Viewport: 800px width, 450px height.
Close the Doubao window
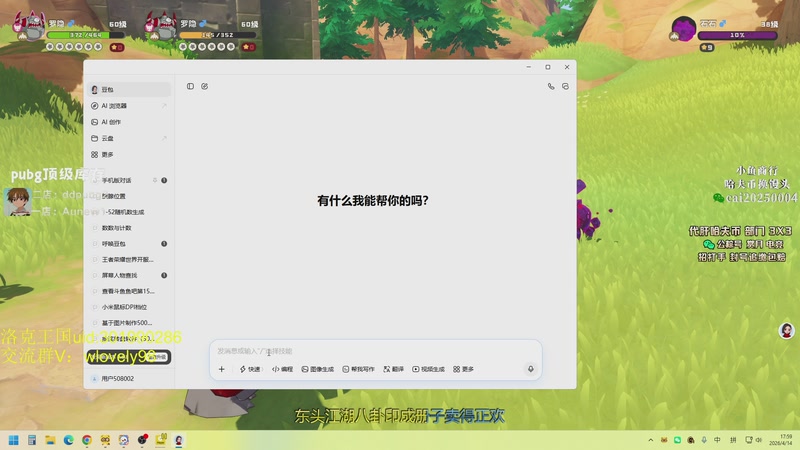(x=567, y=67)
